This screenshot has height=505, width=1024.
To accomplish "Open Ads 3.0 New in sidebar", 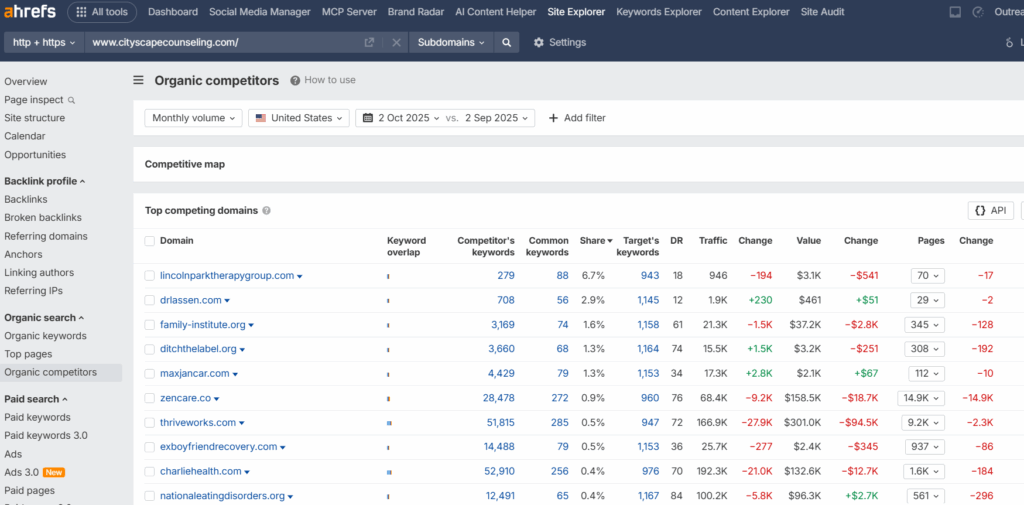I will point(35,472).
